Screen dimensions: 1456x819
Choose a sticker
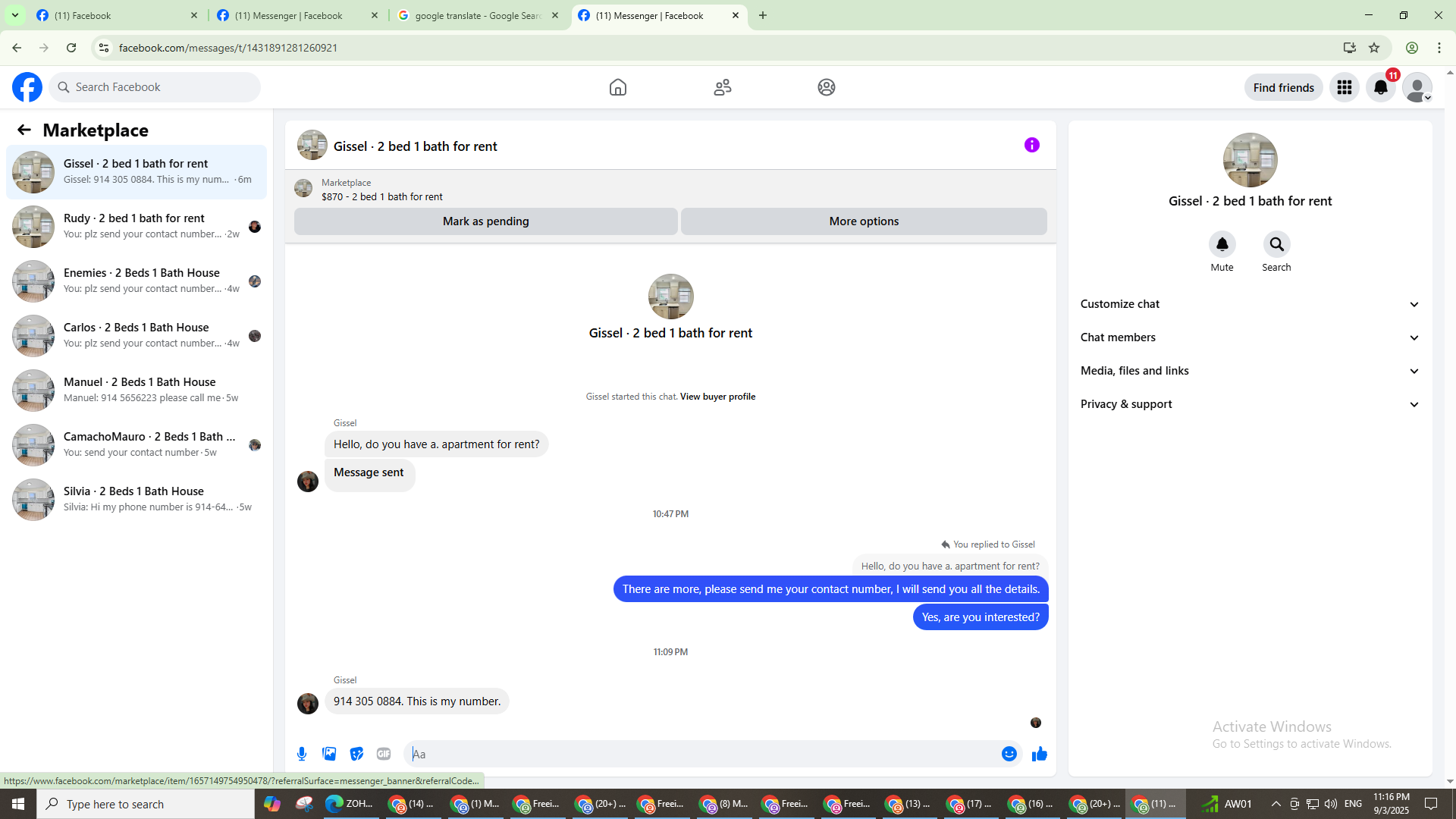[356, 754]
